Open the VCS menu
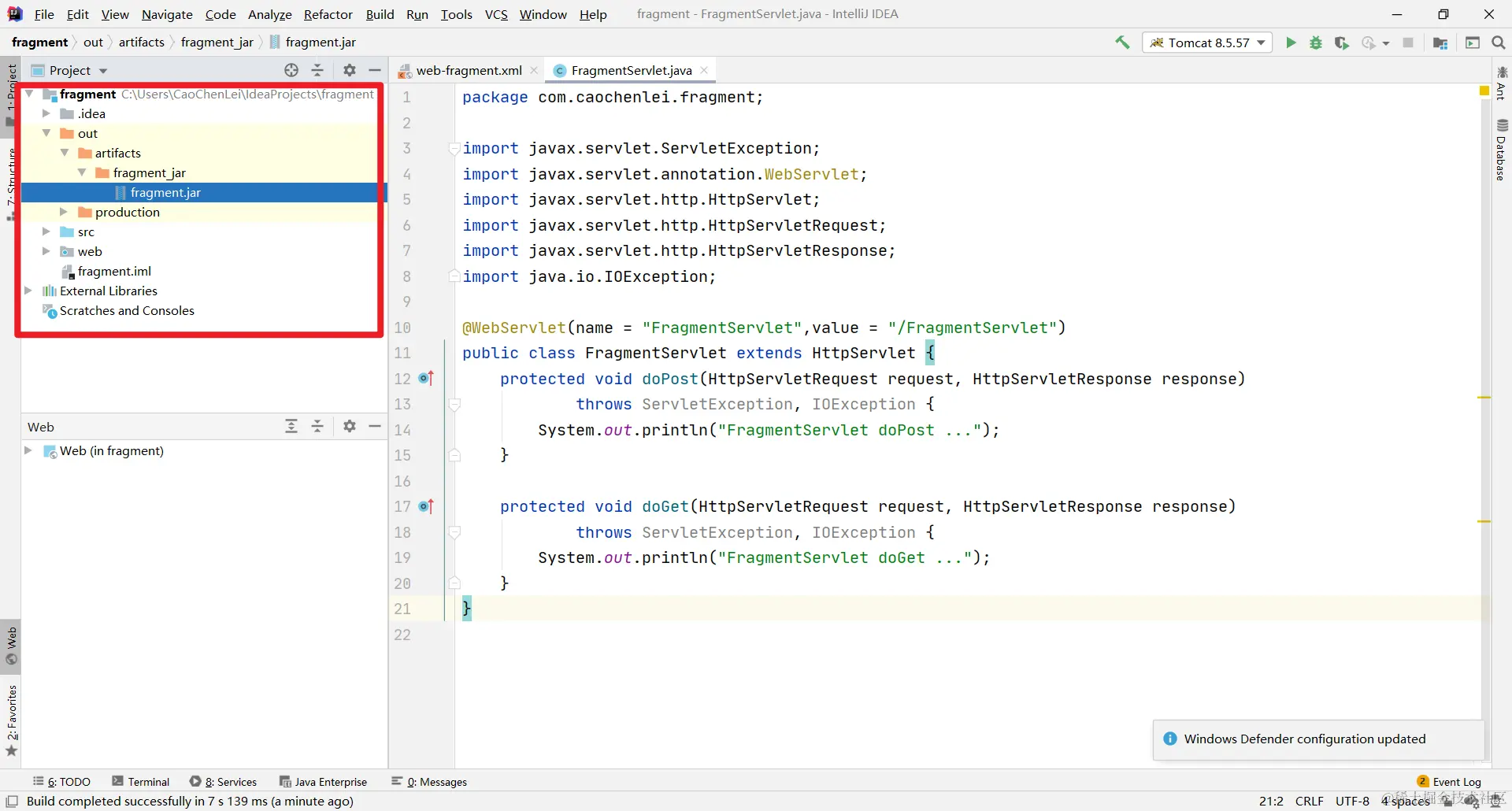The height and width of the screenshot is (811, 1512). click(x=496, y=14)
